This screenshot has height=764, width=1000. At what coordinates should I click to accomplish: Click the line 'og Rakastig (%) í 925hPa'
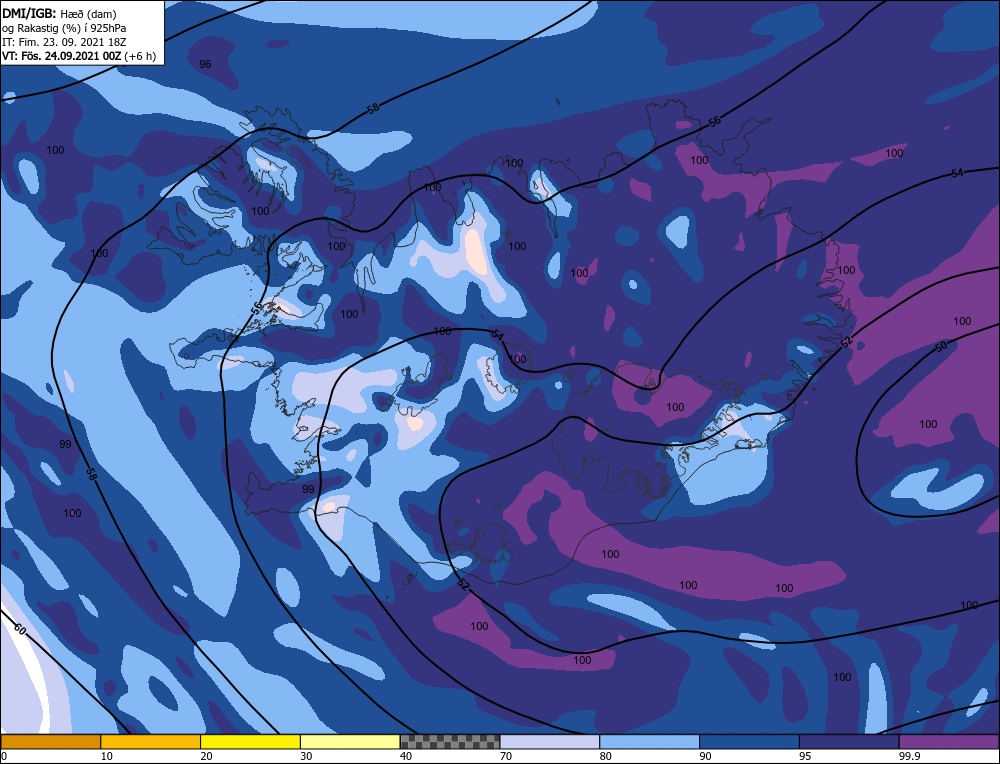(x=64, y=28)
